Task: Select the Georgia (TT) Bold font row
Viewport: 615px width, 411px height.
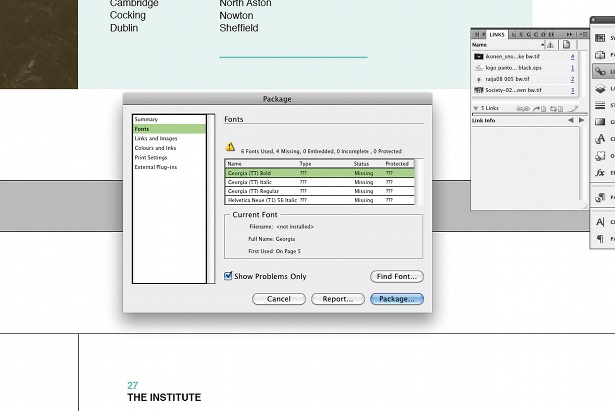Action: (x=320, y=173)
